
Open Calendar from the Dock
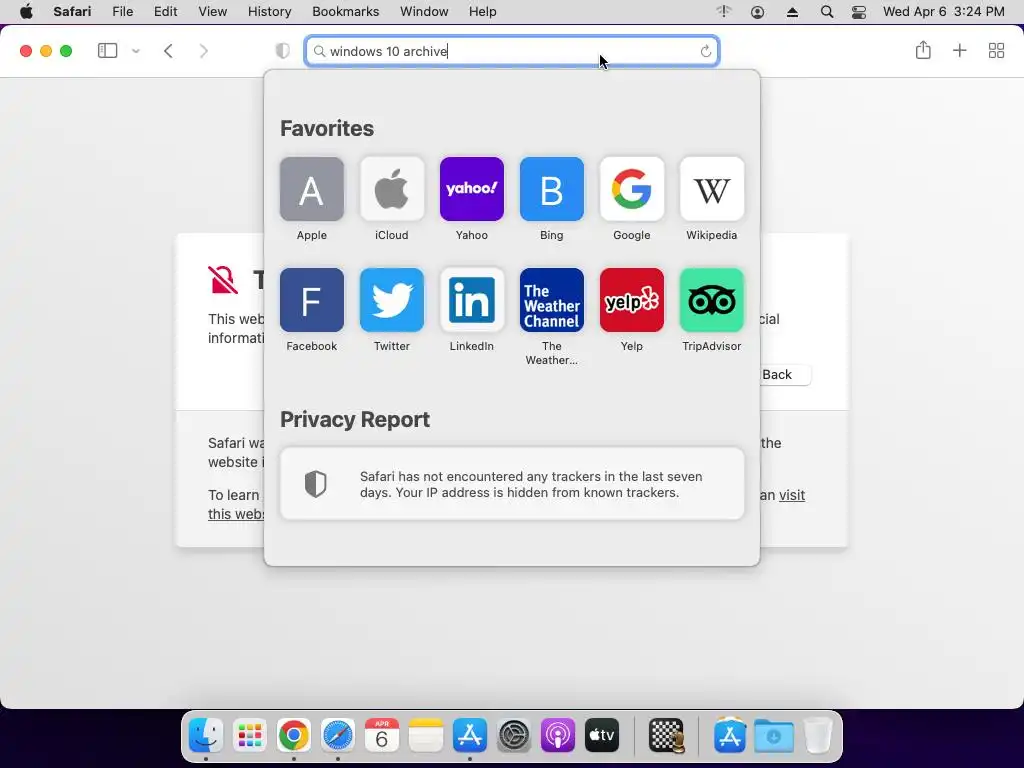381,735
